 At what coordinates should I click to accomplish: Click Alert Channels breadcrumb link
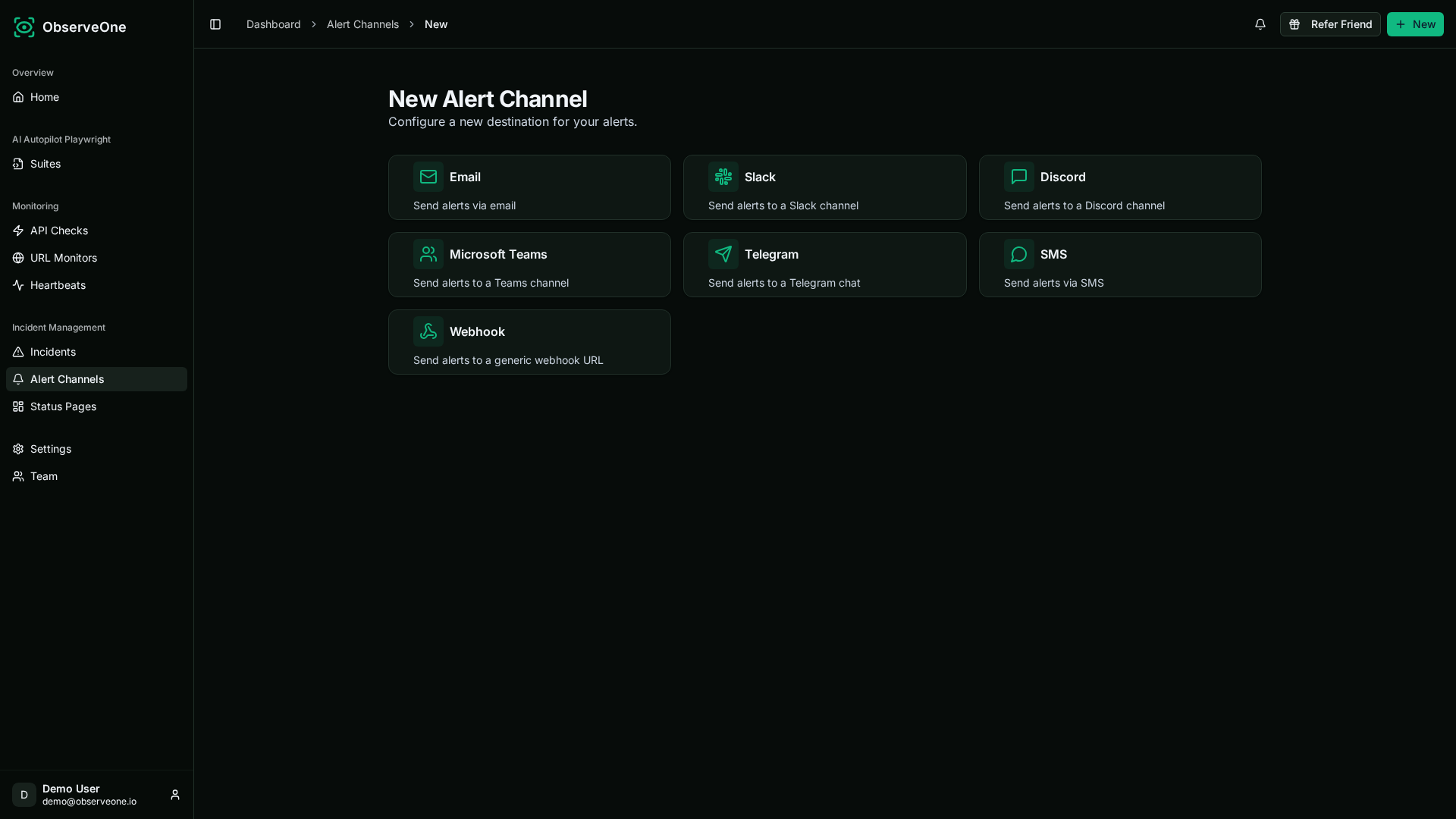(362, 24)
